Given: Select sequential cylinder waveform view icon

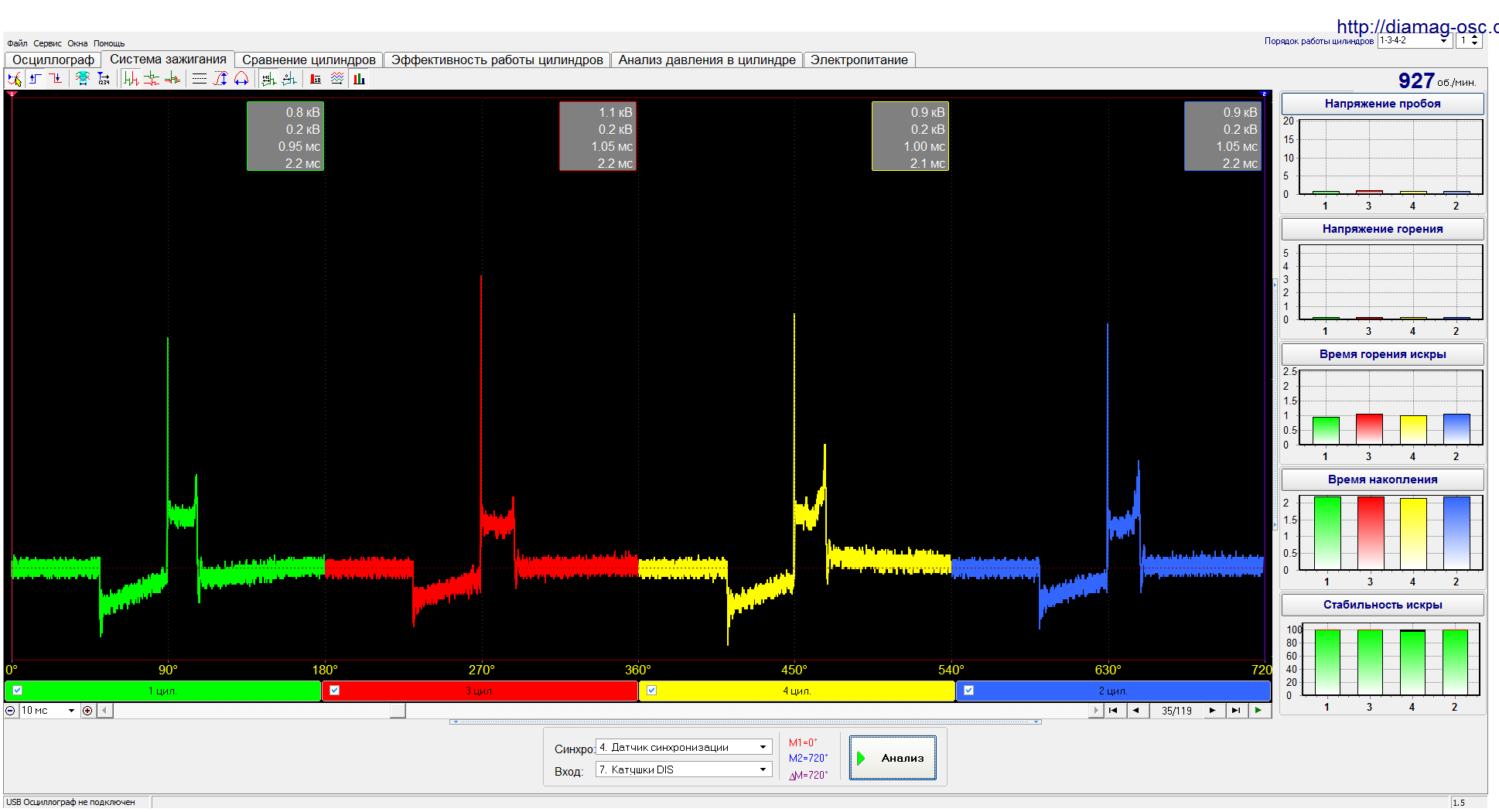Looking at the screenshot, I should [131, 79].
